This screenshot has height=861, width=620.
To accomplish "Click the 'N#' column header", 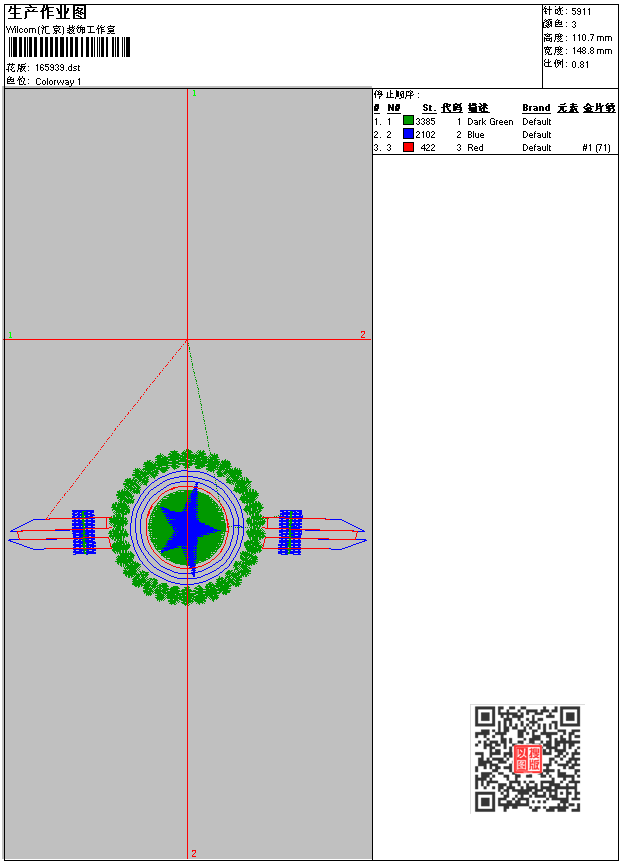I will pyautogui.click(x=394, y=108).
